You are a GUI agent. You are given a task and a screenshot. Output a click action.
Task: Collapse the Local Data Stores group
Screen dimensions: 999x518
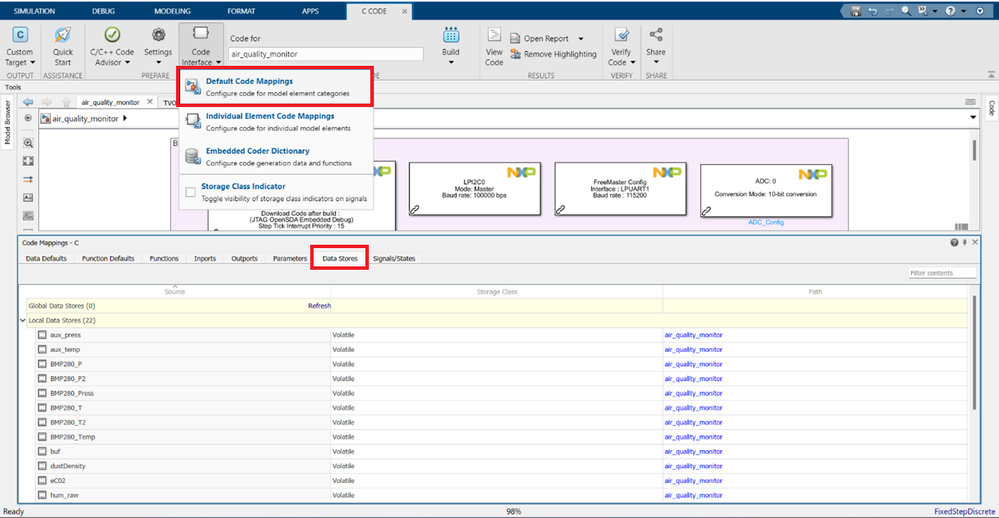(x=23, y=320)
